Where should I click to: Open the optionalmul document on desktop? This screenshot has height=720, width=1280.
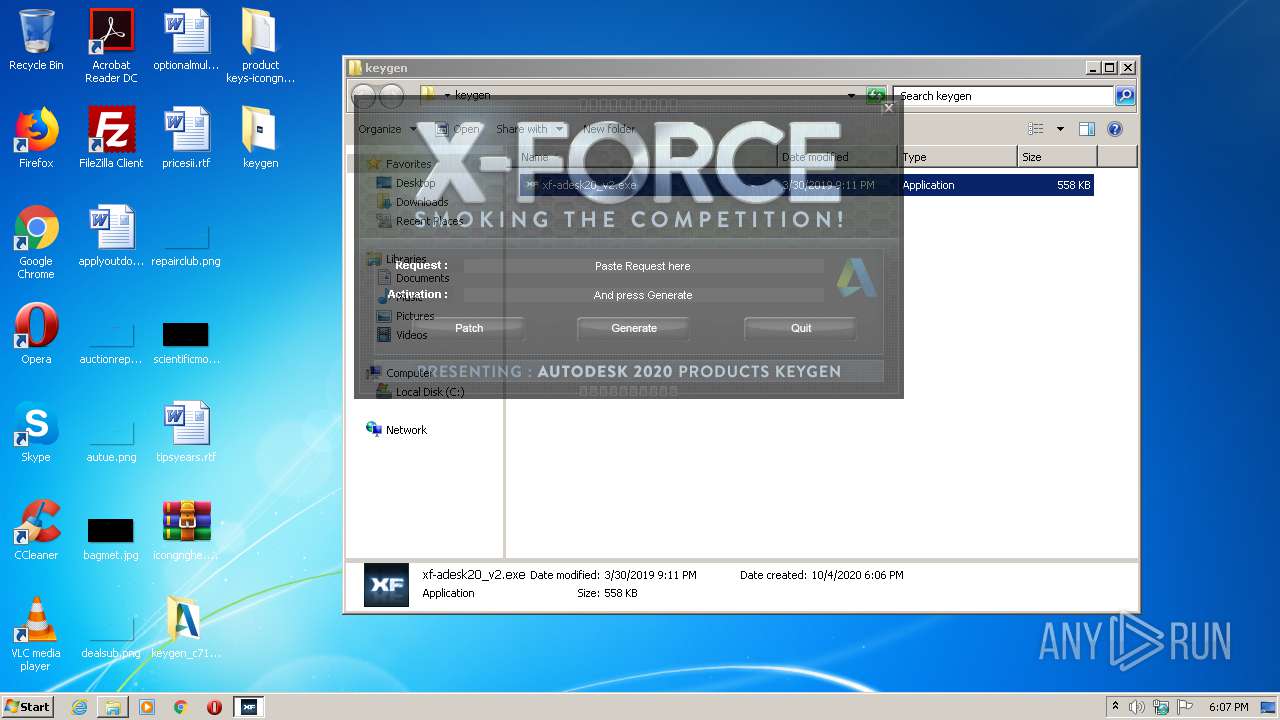tap(186, 40)
